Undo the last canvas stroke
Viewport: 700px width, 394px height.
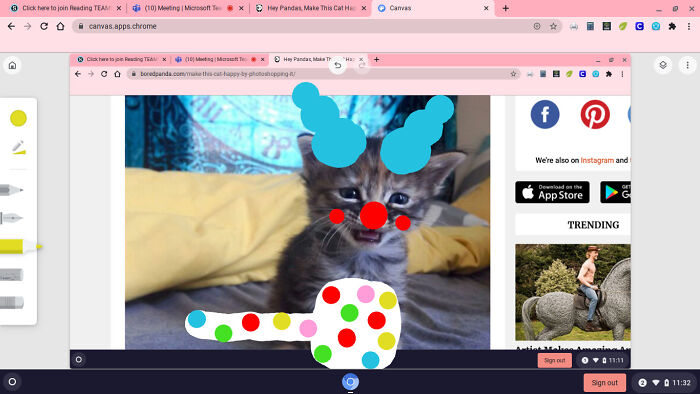coord(338,65)
